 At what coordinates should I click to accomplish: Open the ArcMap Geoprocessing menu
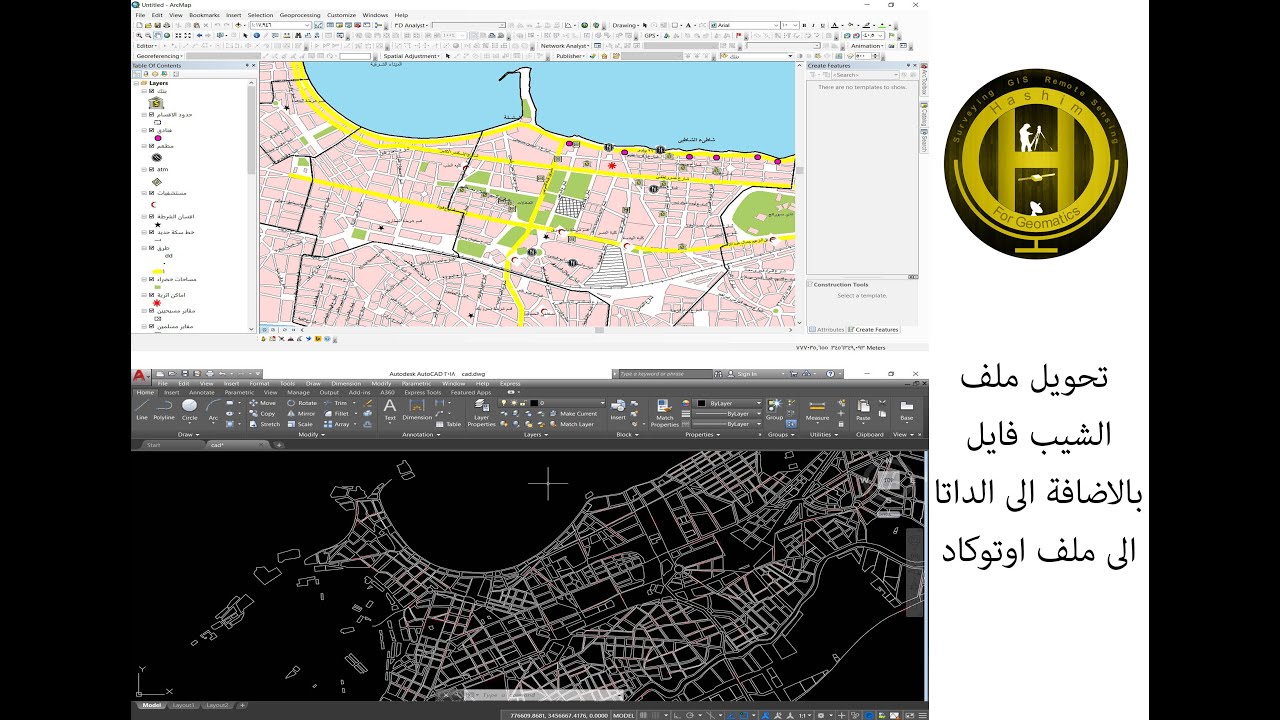point(299,15)
